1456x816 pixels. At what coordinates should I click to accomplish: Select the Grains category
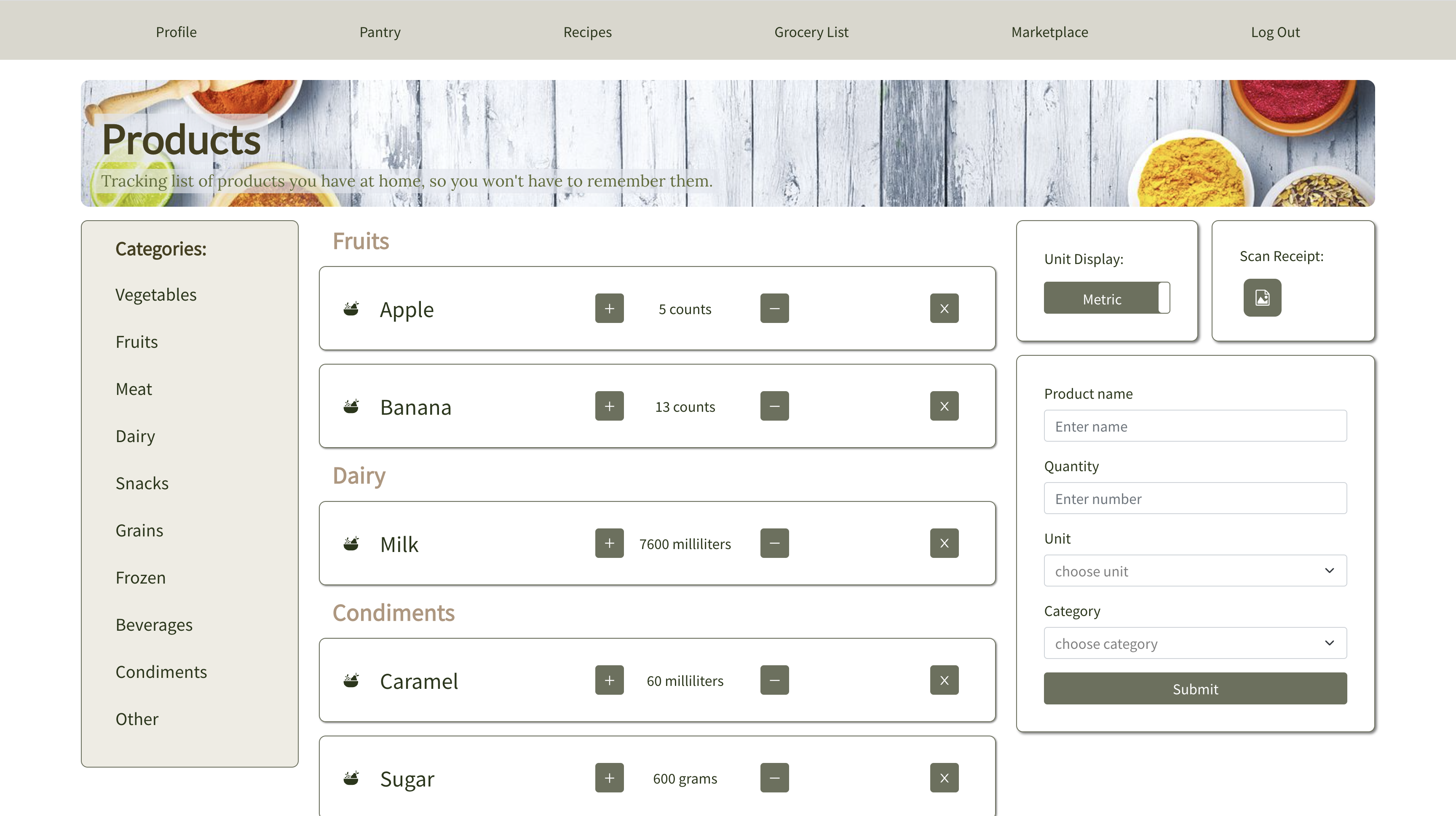139,531
